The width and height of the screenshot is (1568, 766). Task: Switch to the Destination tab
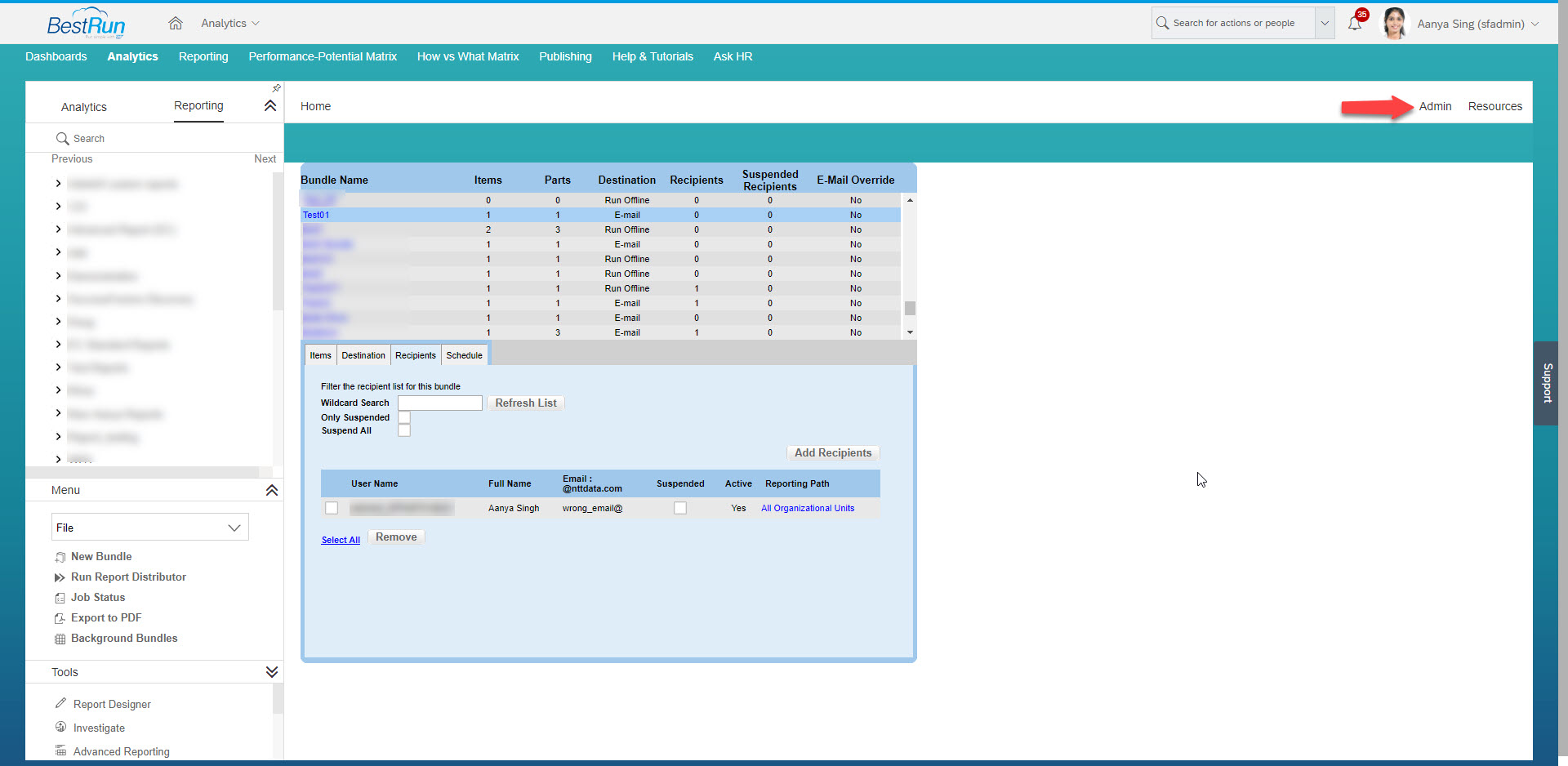pyautogui.click(x=363, y=355)
